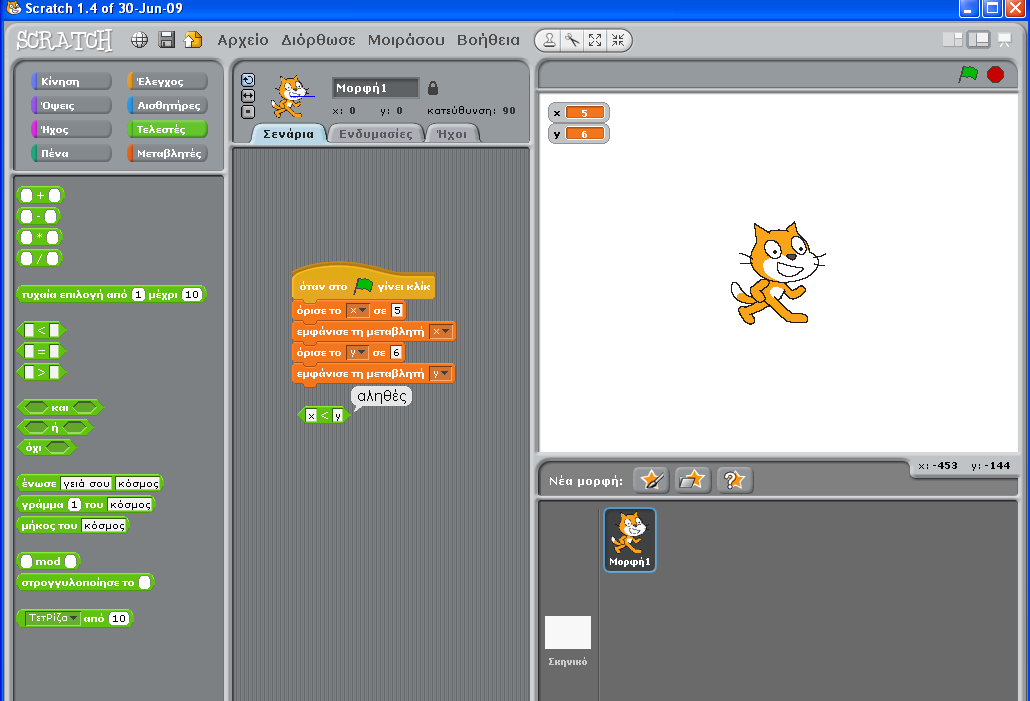Click value 5 in the set x block

(x=397, y=311)
